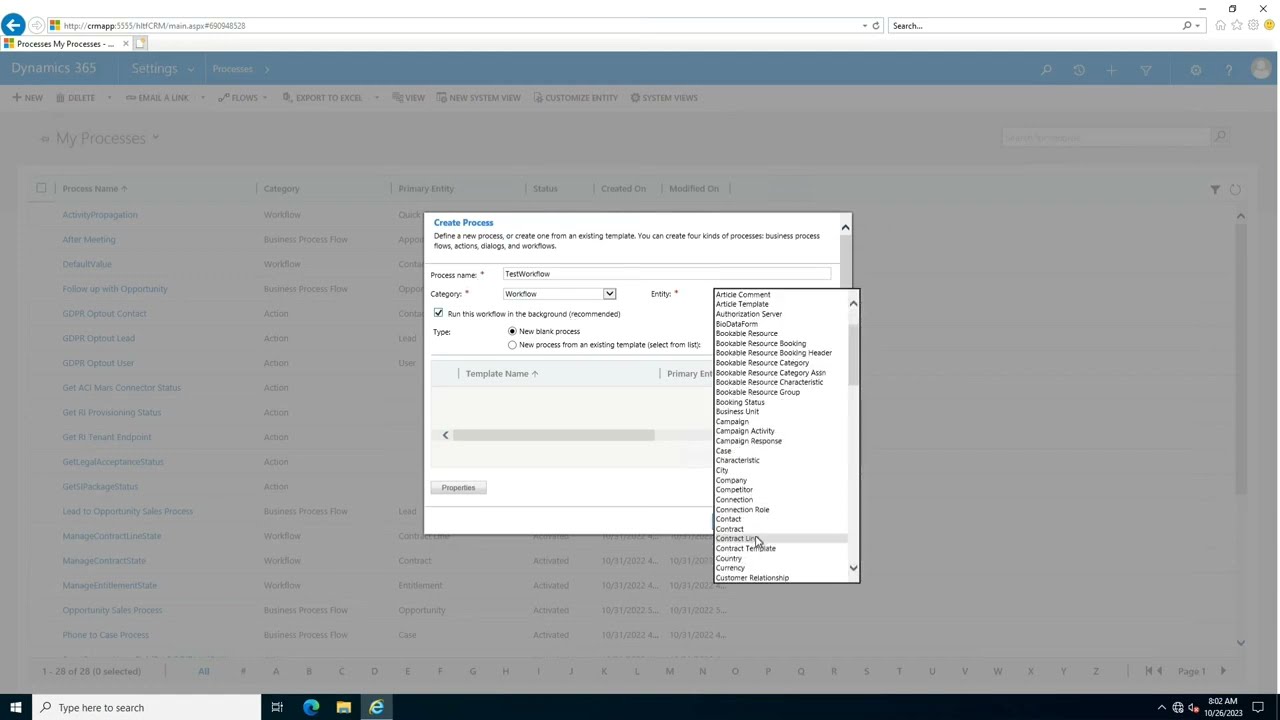Click Create Process dialog scroll-up arrow
Viewport: 1280px width, 720px height.
click(x=845, y=228)
